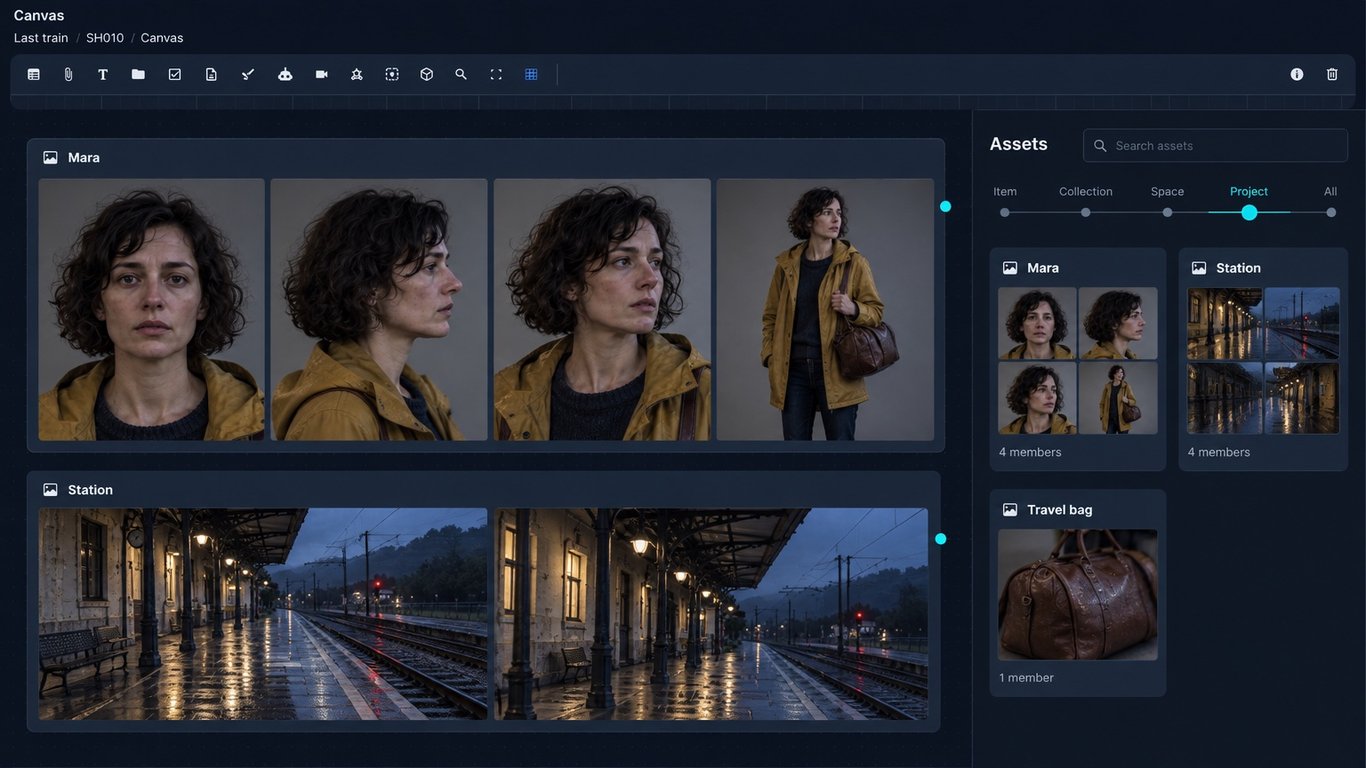This screenshot has height=768, width=1366.
Task: Click the fullscreen frame icon
Action: tap(496, 74)
